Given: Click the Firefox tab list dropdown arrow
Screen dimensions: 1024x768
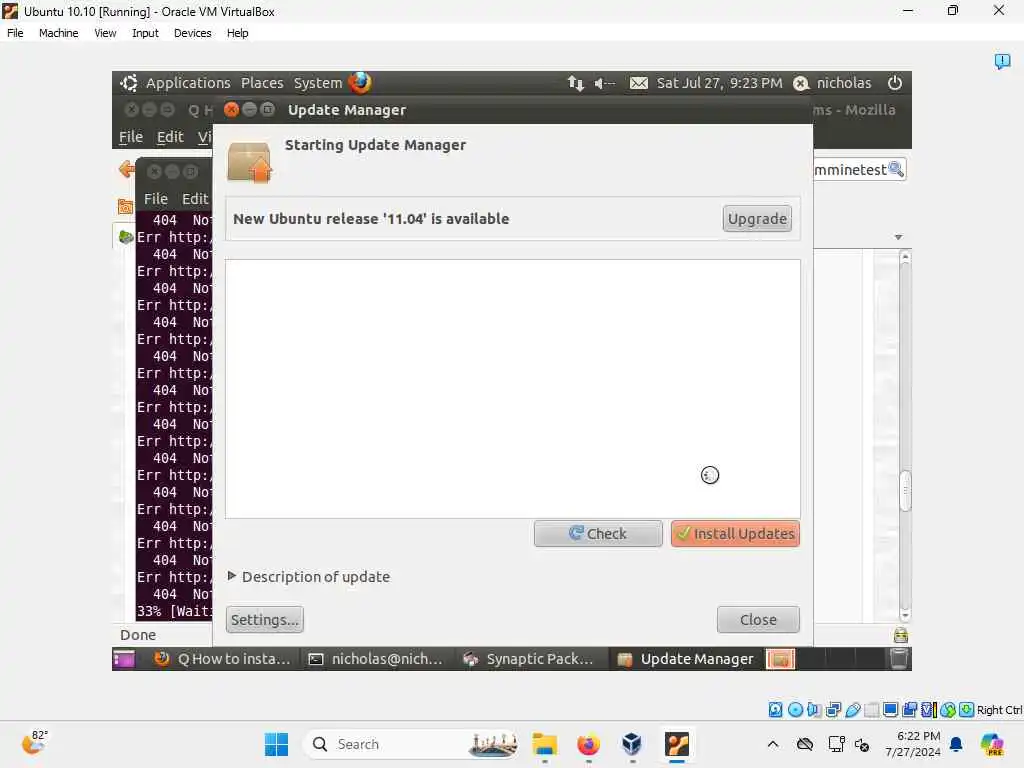Looking at the screenshot, I should [899, 237].
